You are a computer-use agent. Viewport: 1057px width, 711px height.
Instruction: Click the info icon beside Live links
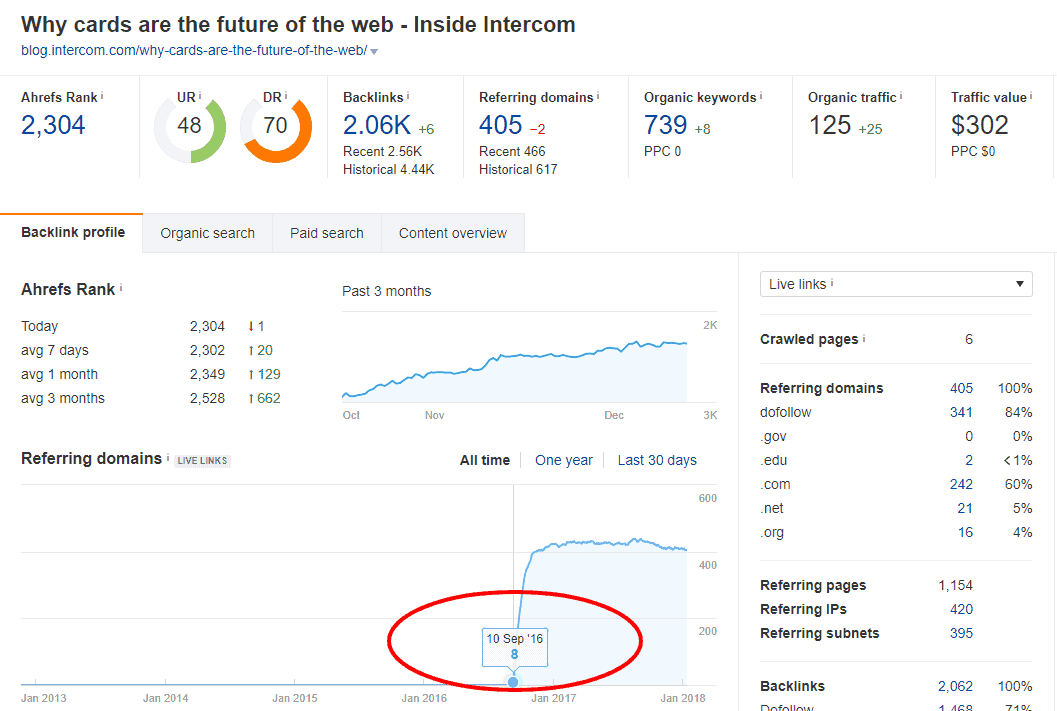[x=832, y=283]
